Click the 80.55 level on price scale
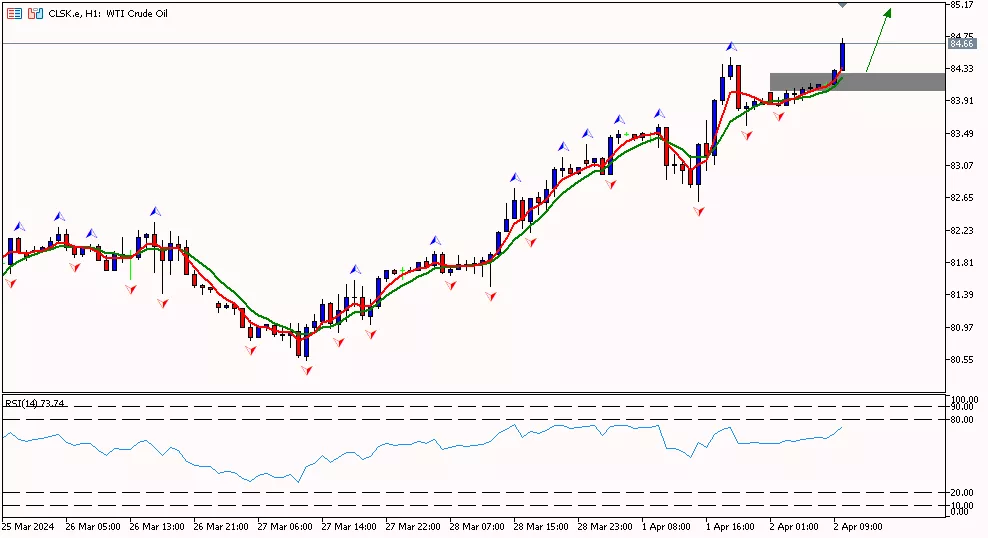 pyautogui.click(x=962, y=359)
